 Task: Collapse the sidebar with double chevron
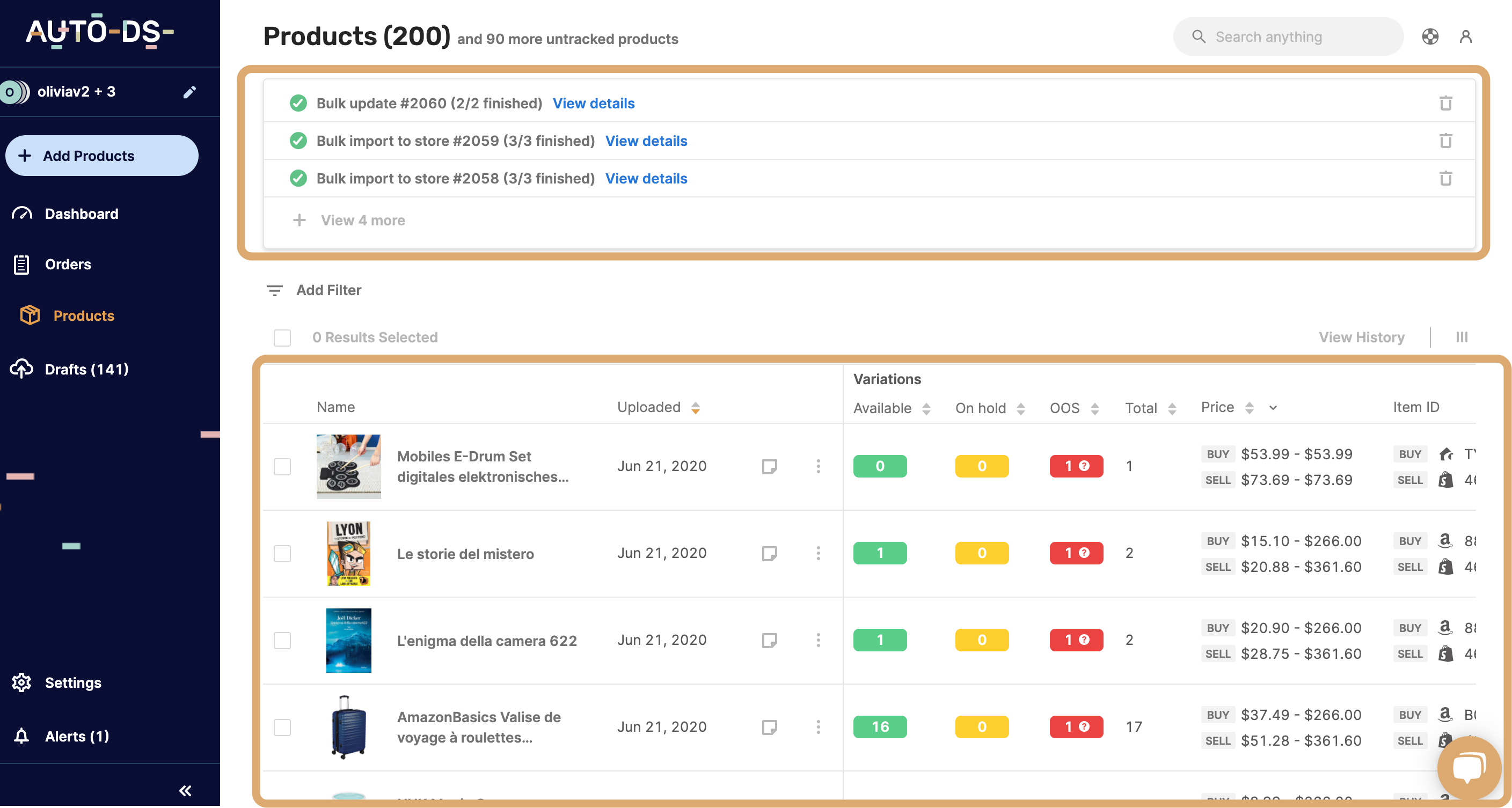pyautogui.click(x=185, y=790)
